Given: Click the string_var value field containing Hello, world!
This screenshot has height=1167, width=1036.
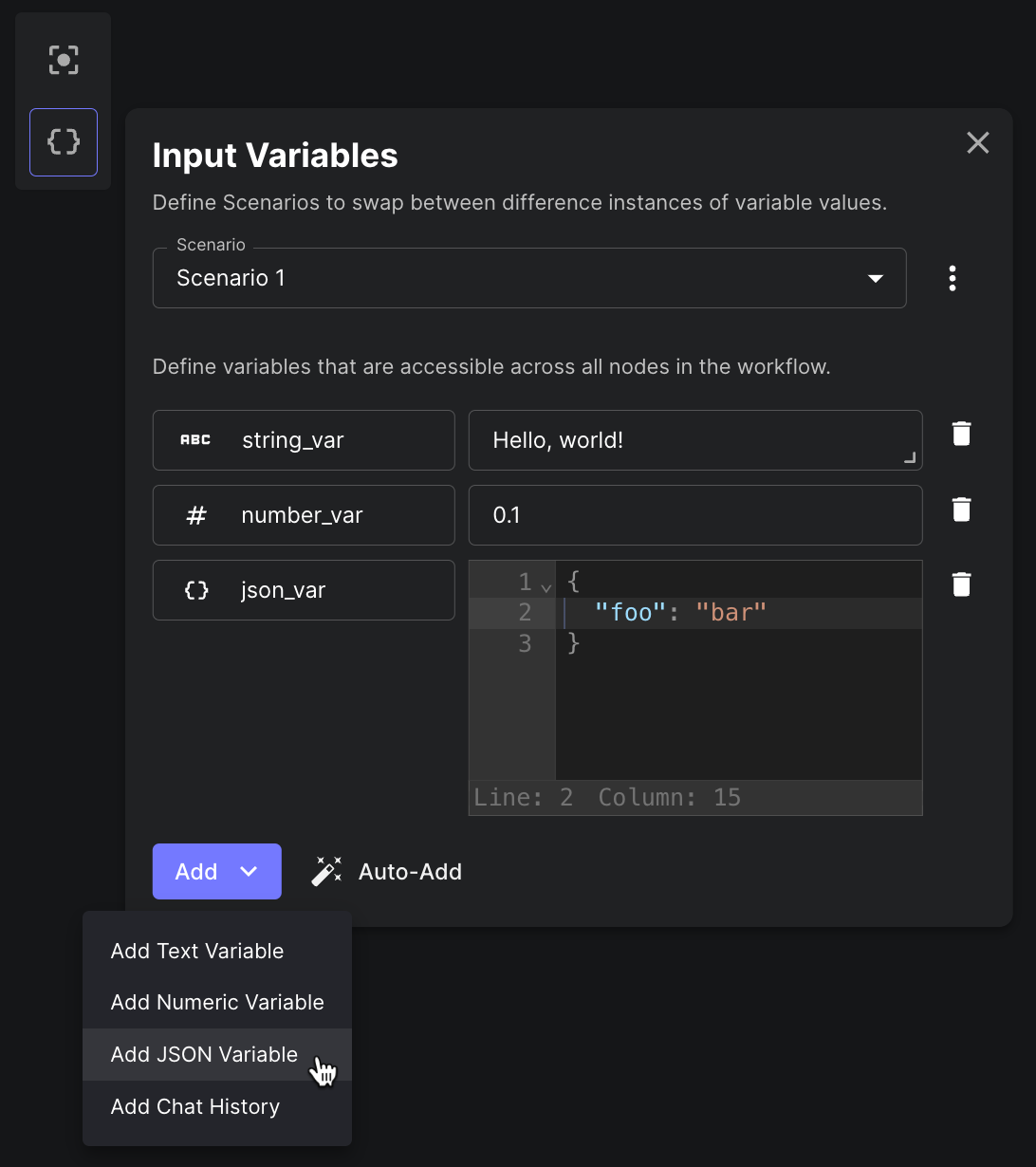Looking at the screenshot, I should pos(695,439).
